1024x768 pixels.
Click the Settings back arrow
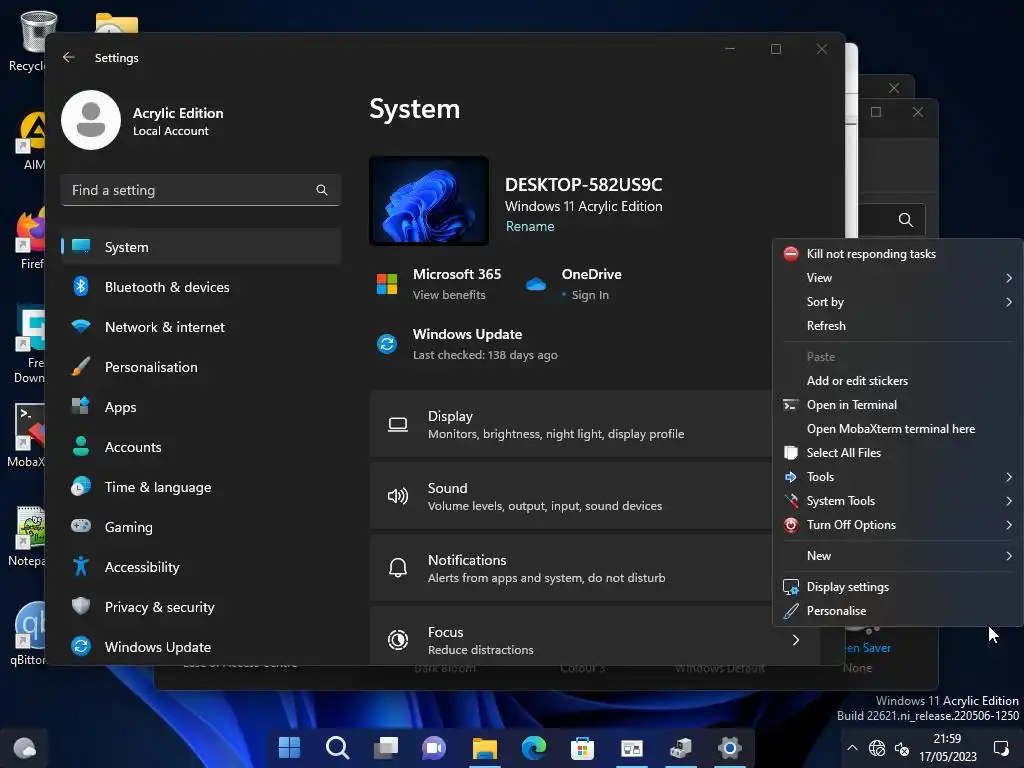point(69,57)
